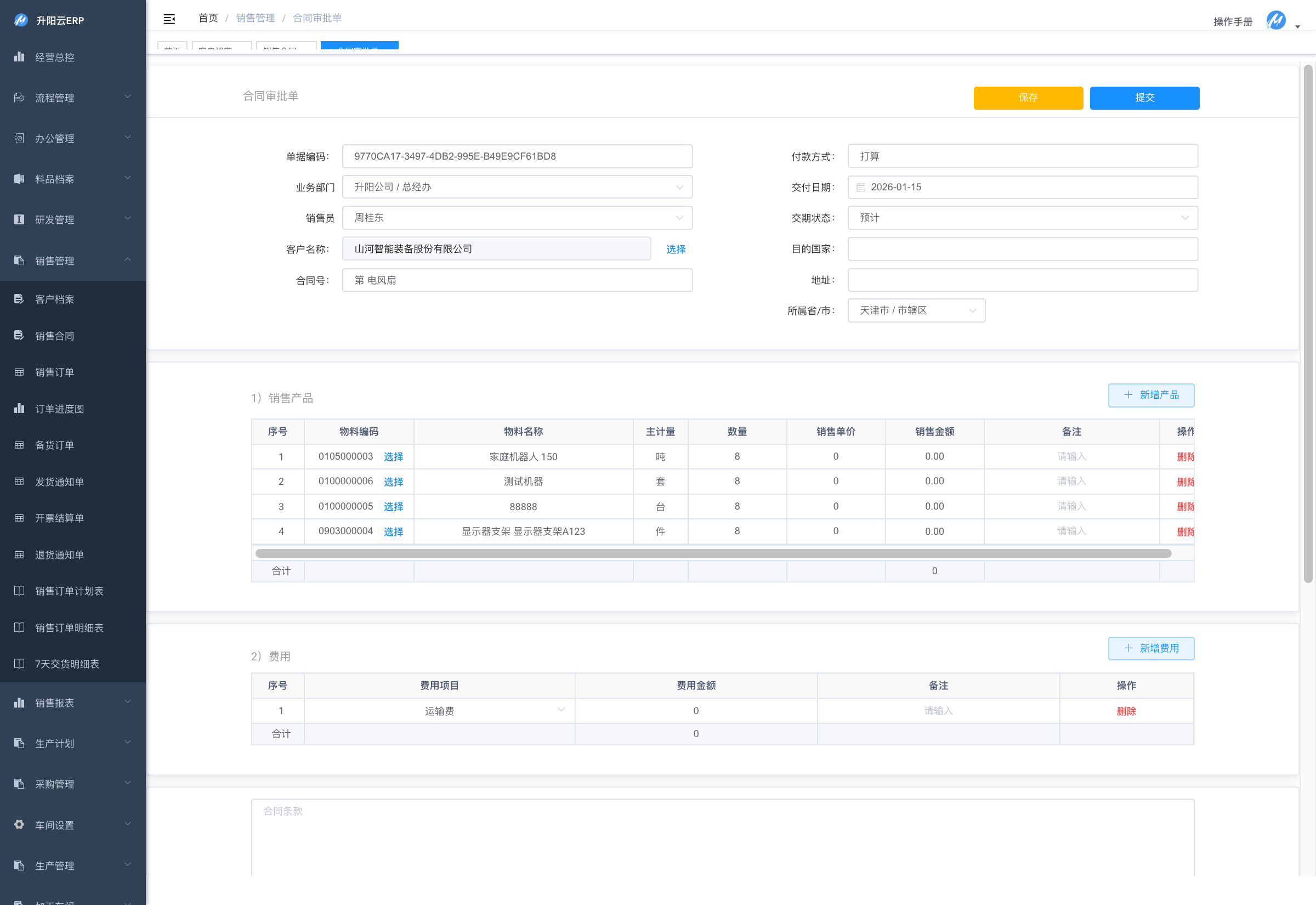This screenshot has height=905, width=1316.
Task: Click the sidebar collapse hamburger icon
Action: pos(169,19)
